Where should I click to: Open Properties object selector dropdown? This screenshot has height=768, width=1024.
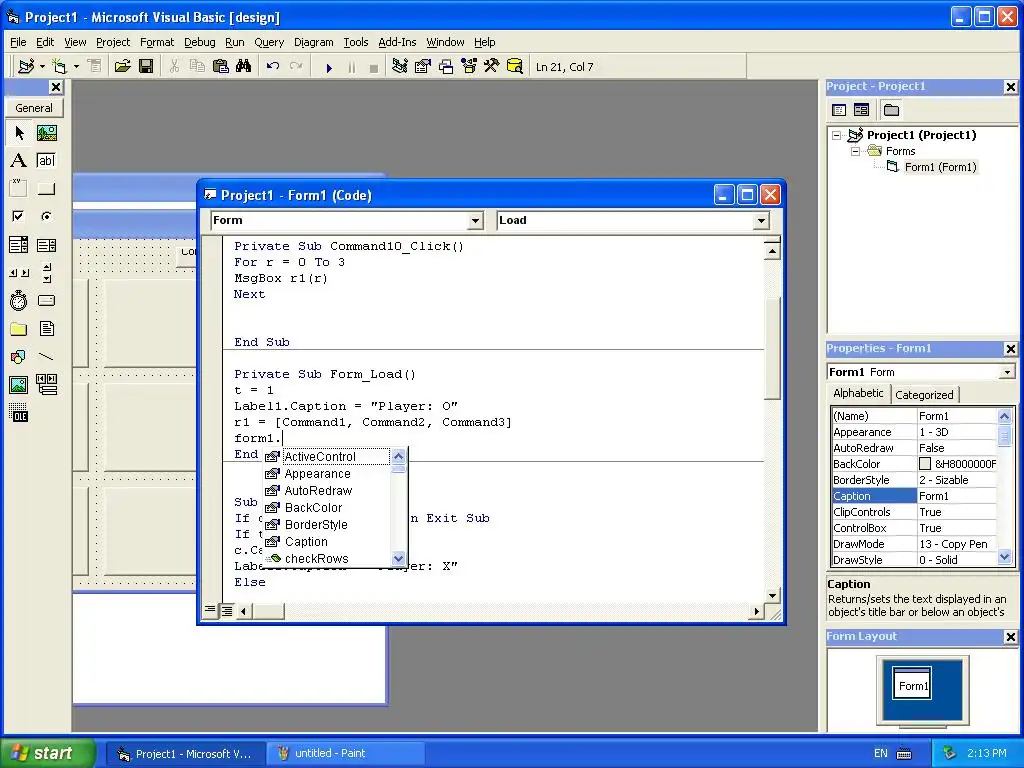coord(1007,372)
